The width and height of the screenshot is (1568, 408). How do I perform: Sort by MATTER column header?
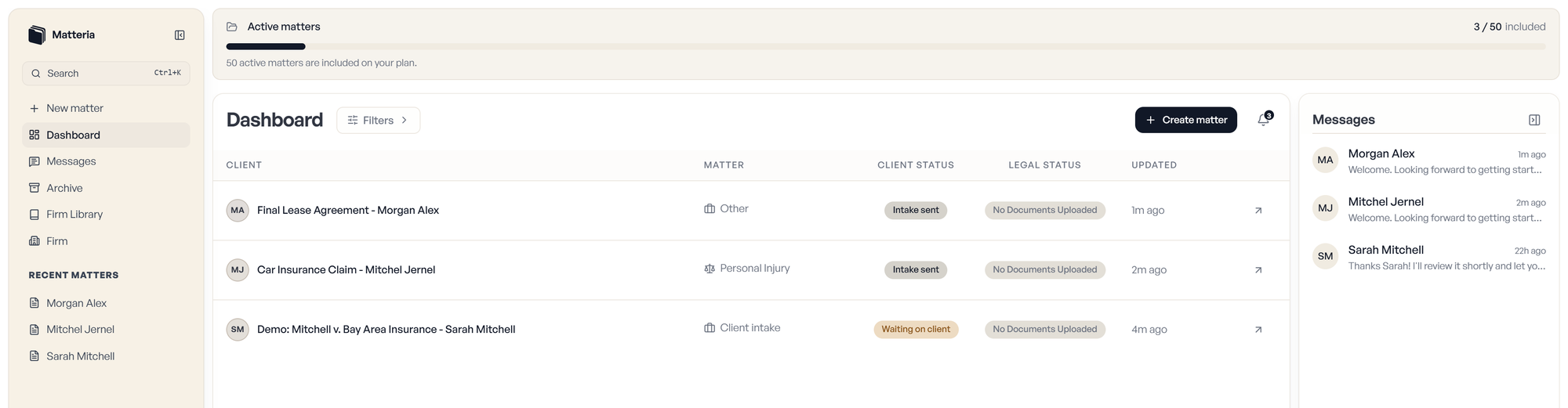point(724,165)
